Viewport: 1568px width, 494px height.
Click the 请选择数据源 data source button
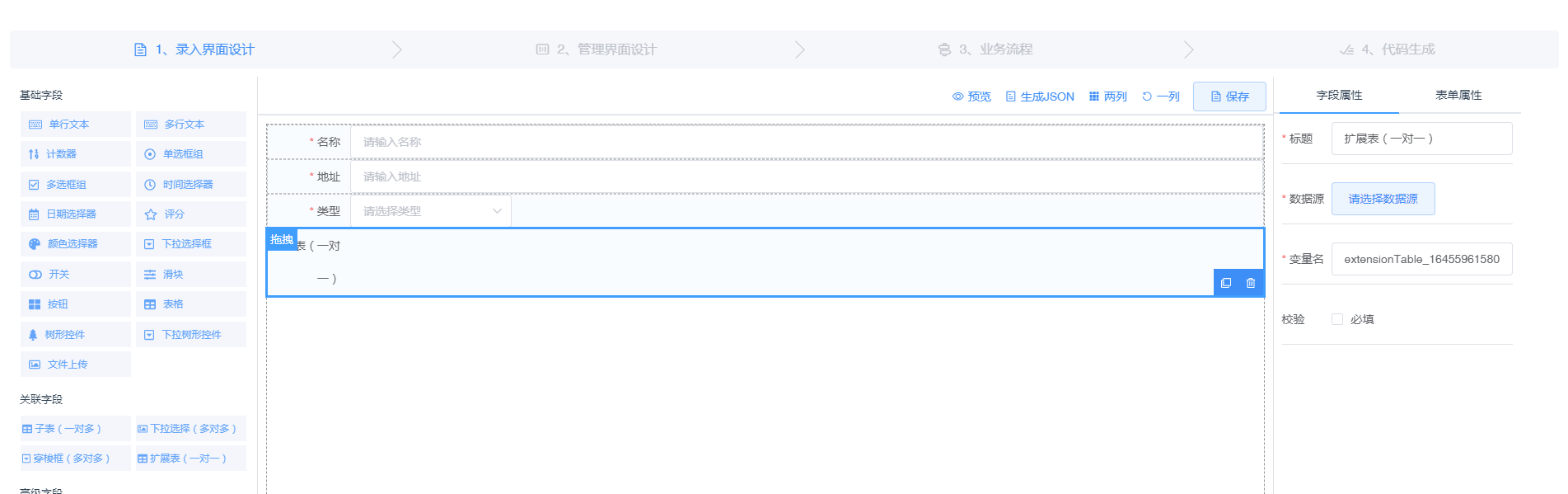1383,199
